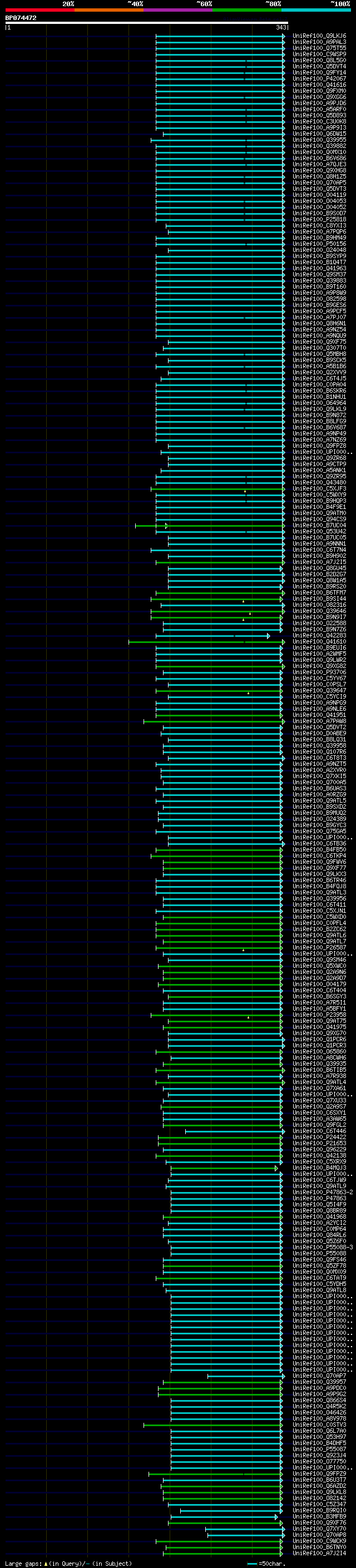Select the UniRef100_C6T7N4 label
The width and height of the screenshot is (356, 1568).
(319, 550)
